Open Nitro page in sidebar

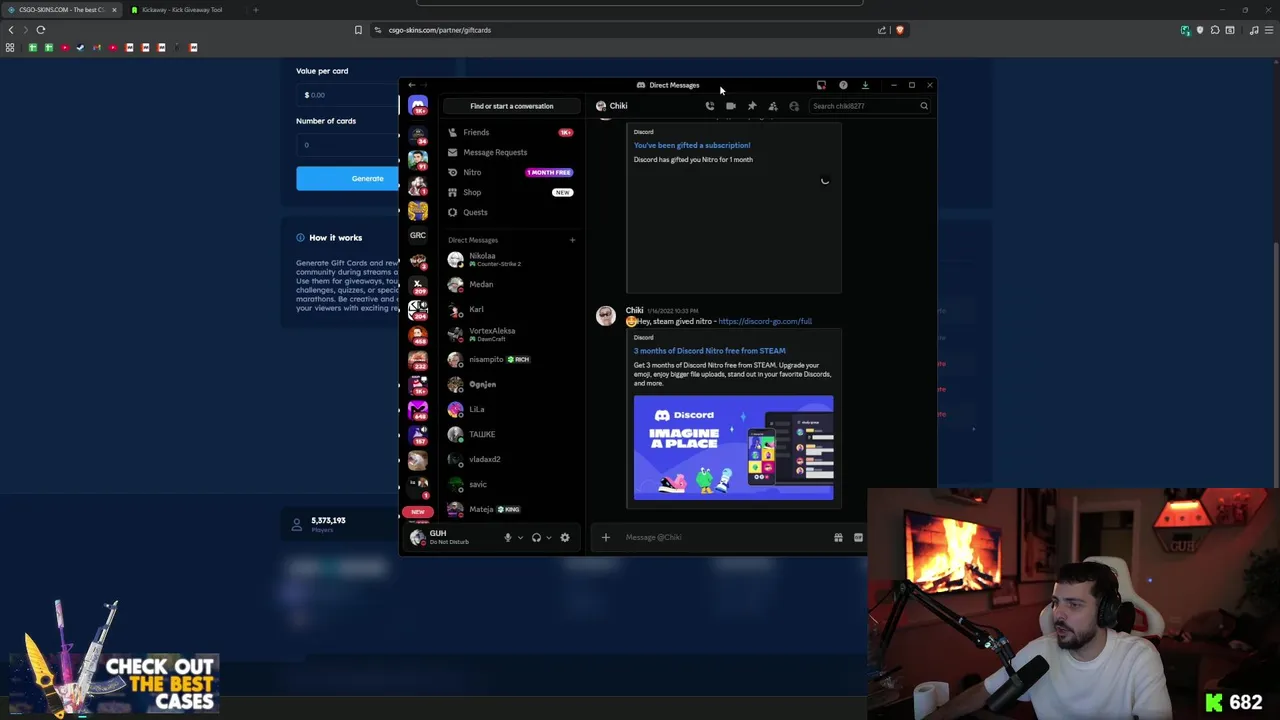click(510, 172)
